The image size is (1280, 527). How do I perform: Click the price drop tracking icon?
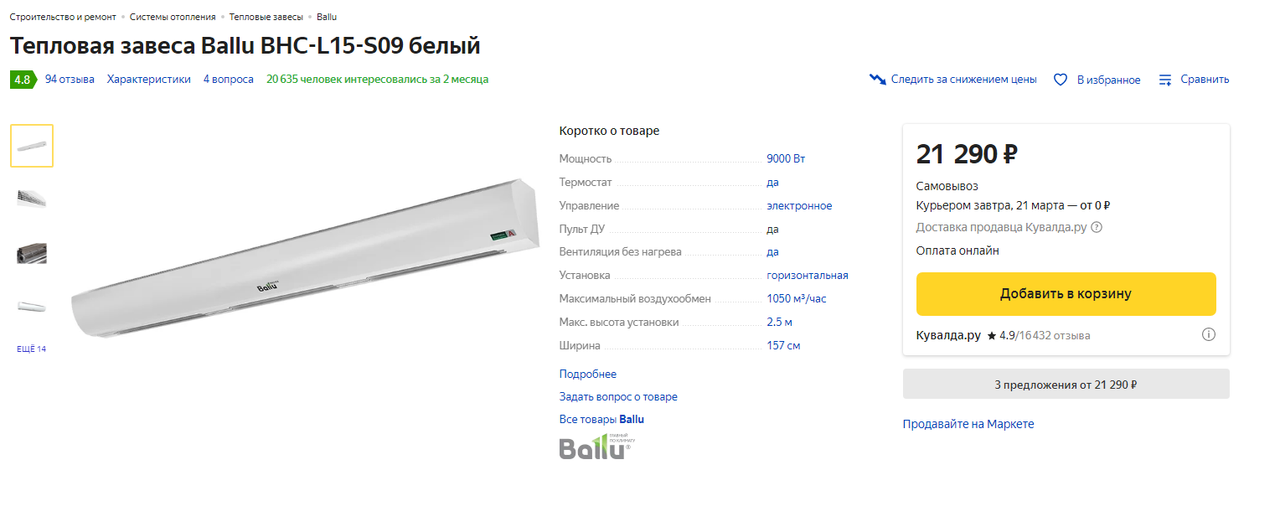(x=877, y=79)
